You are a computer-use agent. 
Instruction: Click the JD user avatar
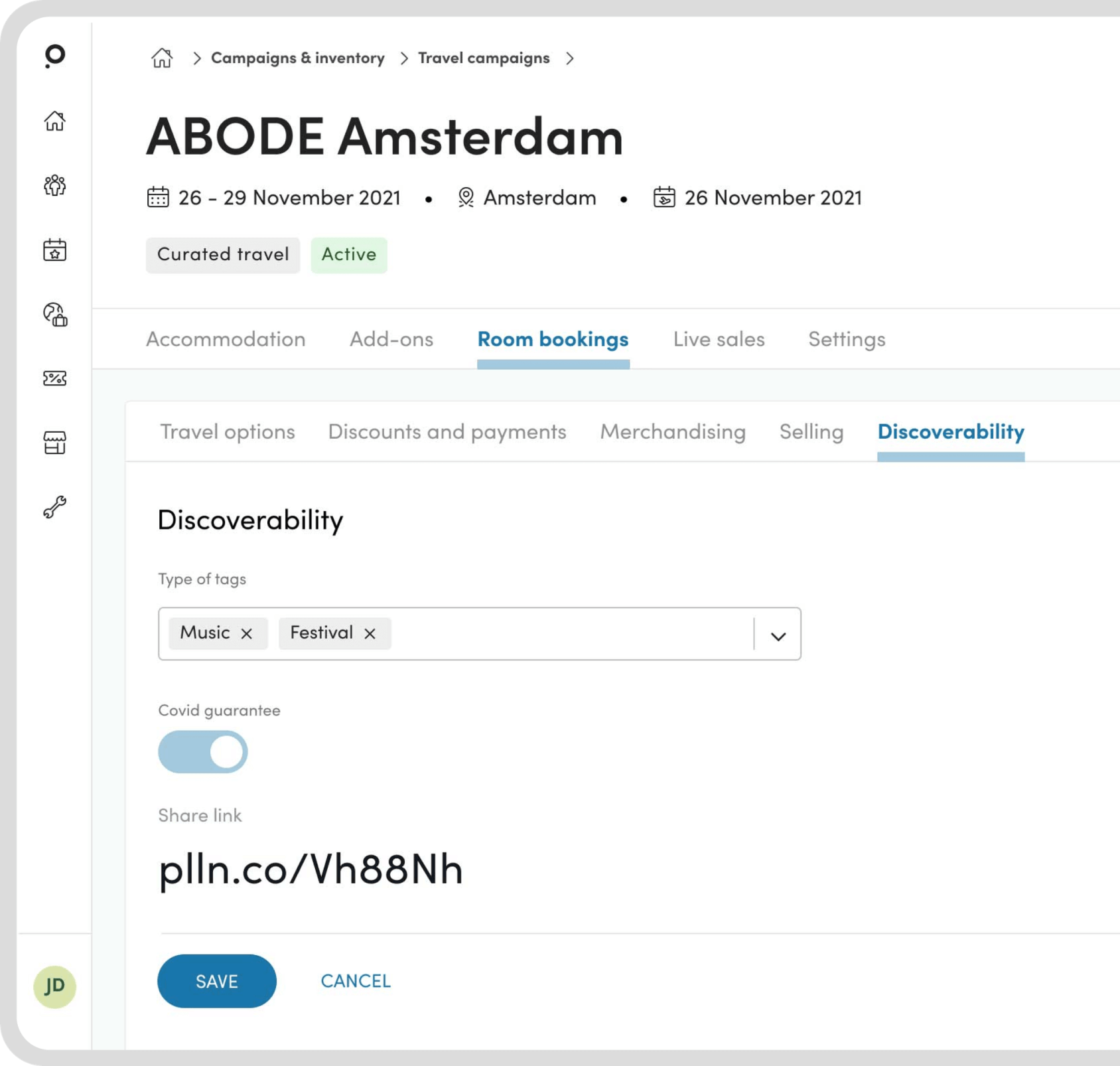(54, 986)
